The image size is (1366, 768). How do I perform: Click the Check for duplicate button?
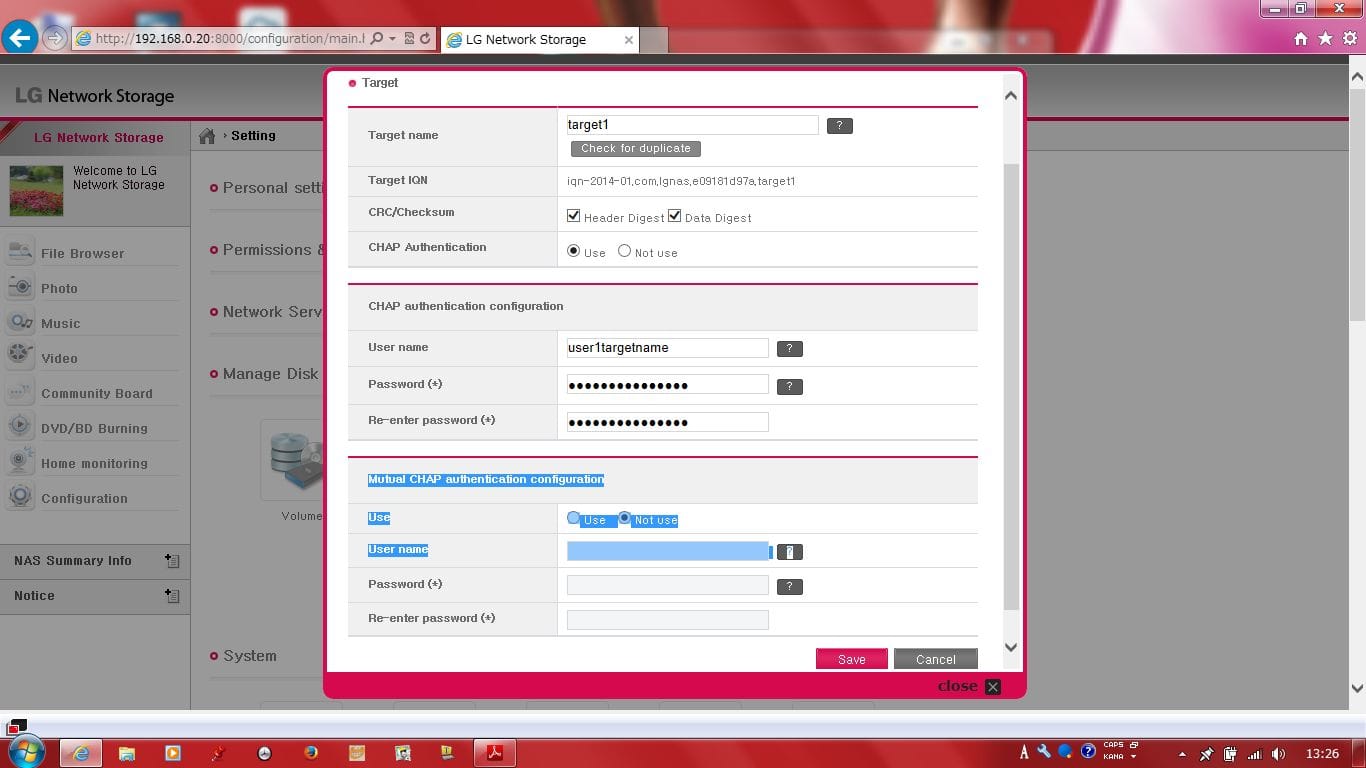(x=636, y=149)
